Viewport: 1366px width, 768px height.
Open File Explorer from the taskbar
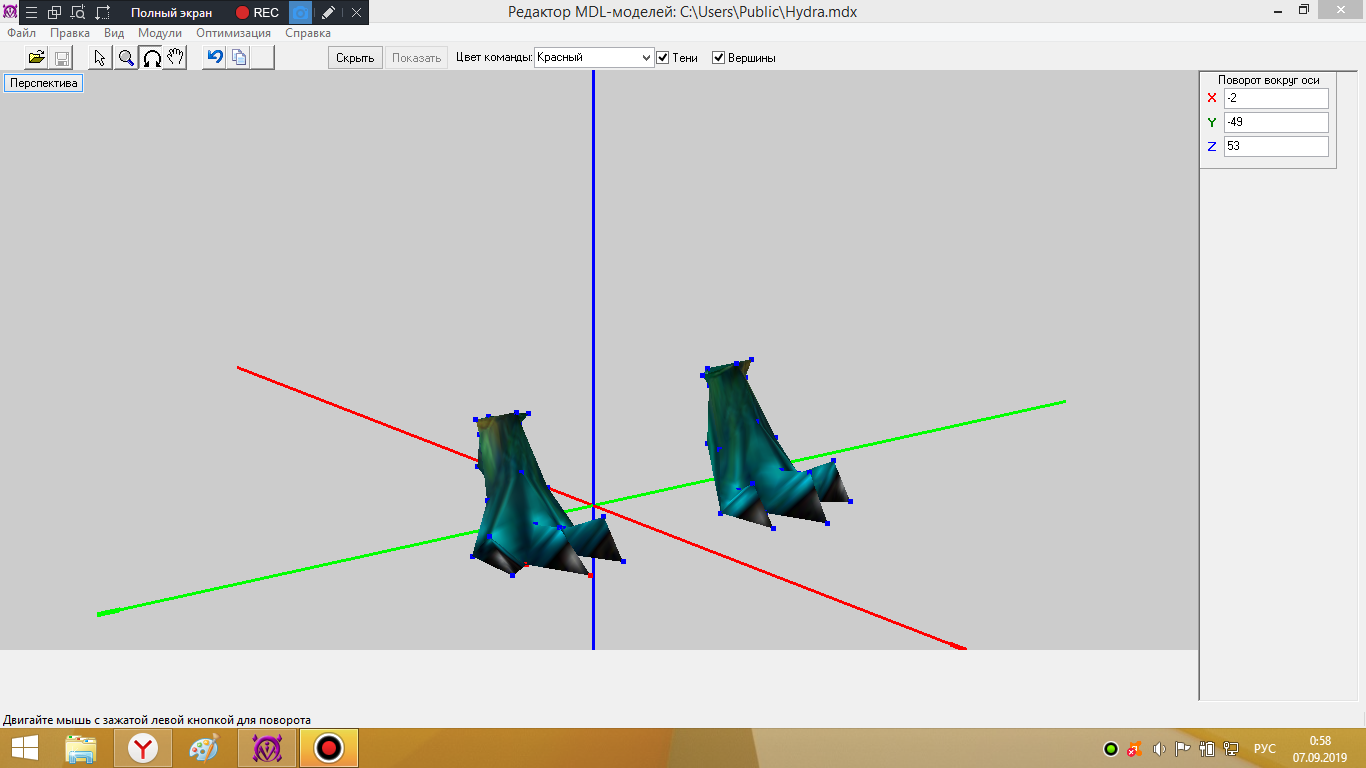point(81,748)
